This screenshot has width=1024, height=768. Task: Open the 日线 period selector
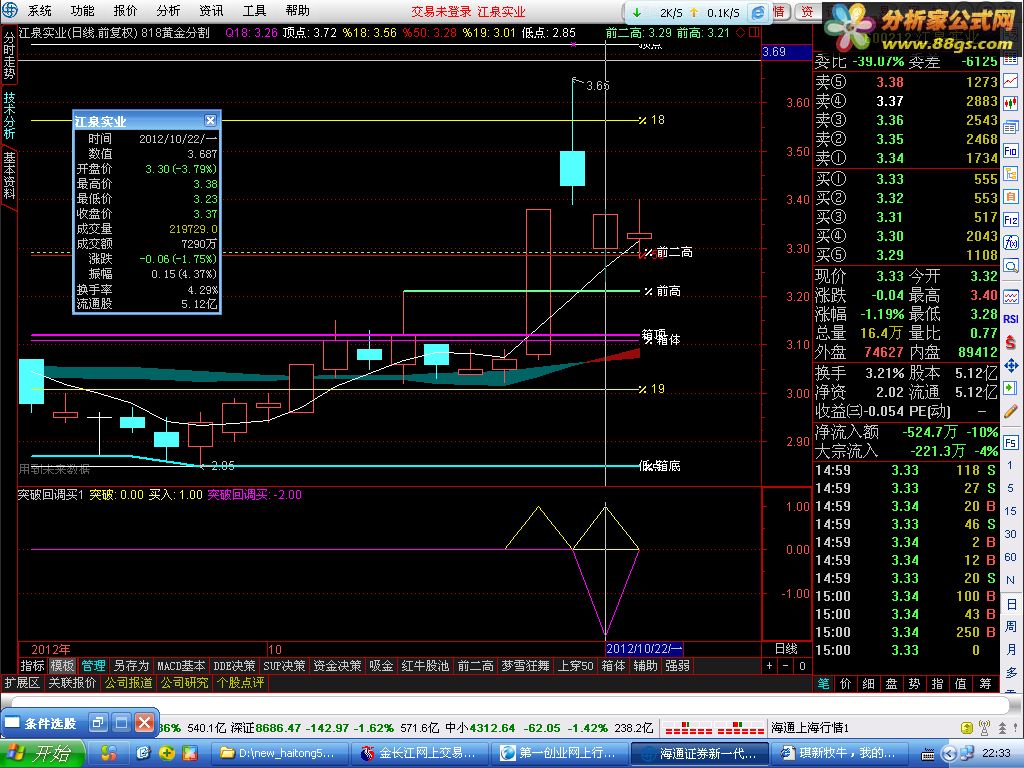786,648
